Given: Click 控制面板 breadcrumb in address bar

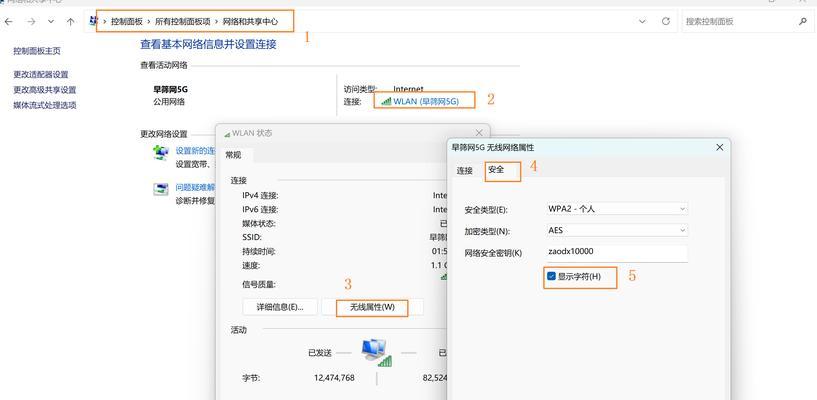Looking at the screenshot, I should [x=127, y=22].
